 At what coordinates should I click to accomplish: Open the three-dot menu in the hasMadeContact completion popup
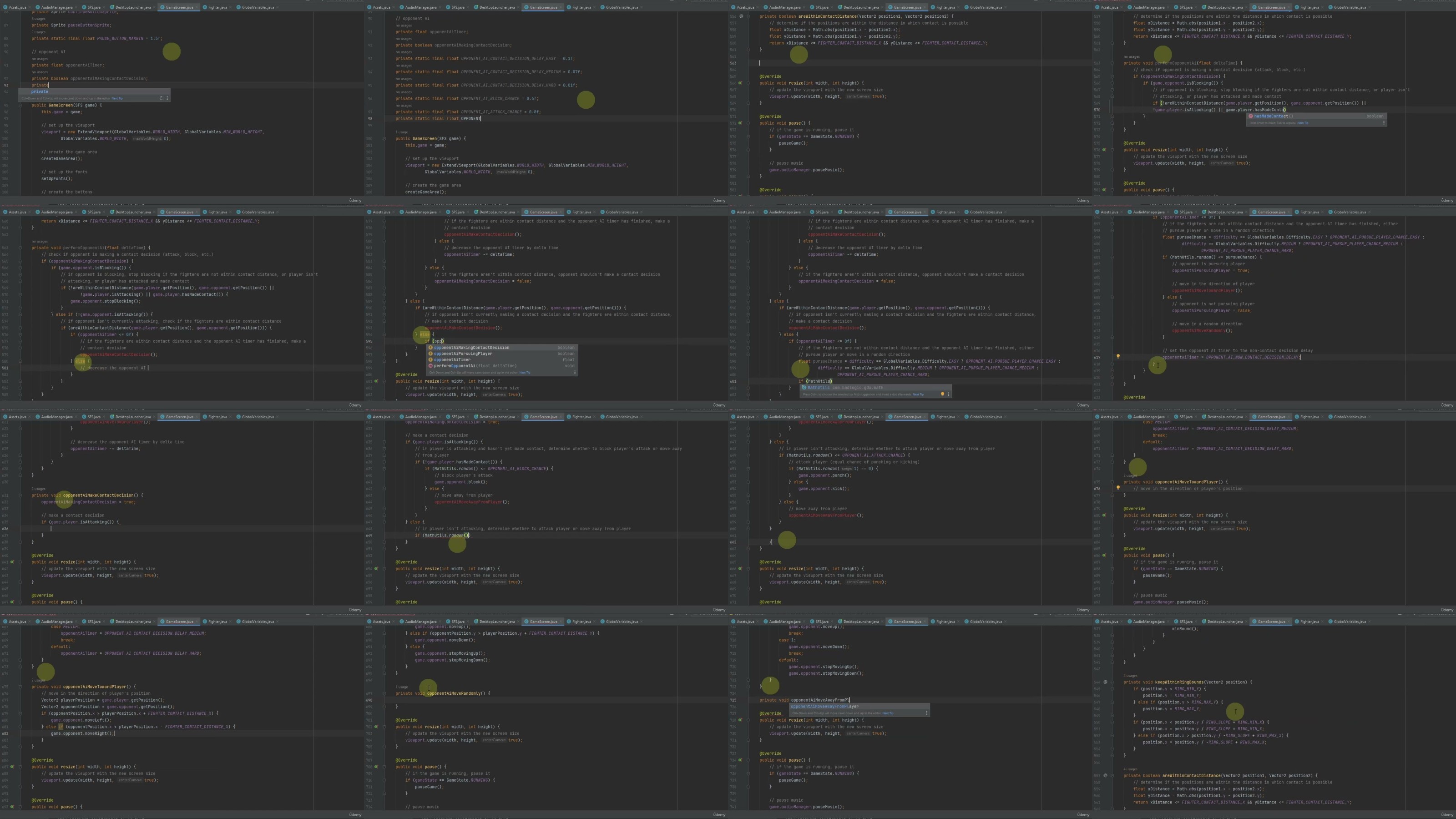(1384, 123)
